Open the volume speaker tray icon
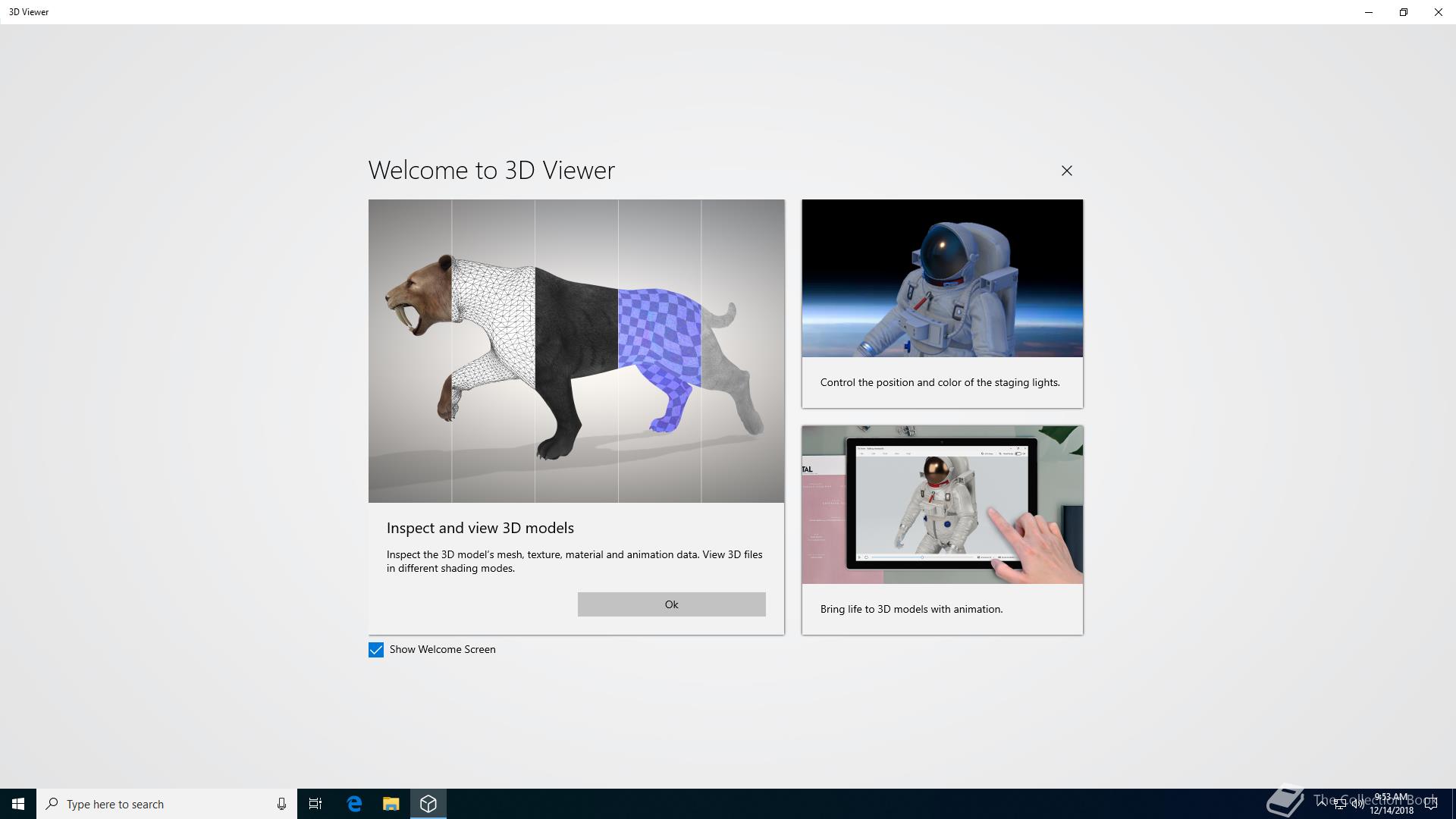This screenshot has height=819, width=1456. click(x=1357, y=805)
